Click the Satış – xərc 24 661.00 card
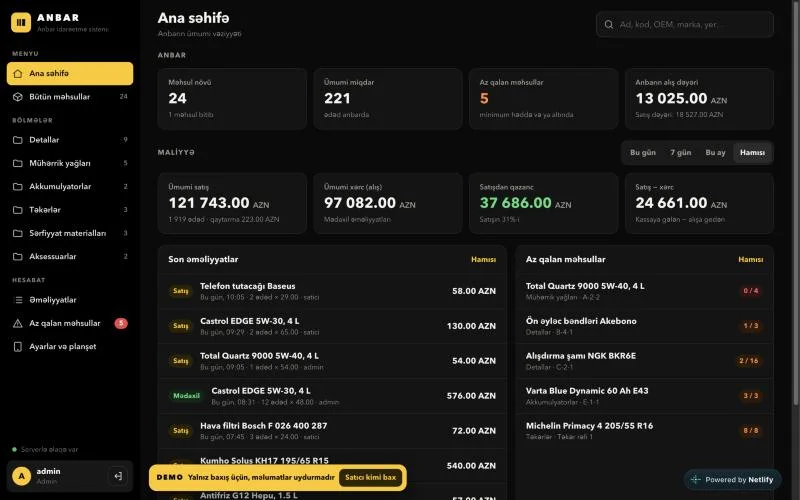 point(699,204)
